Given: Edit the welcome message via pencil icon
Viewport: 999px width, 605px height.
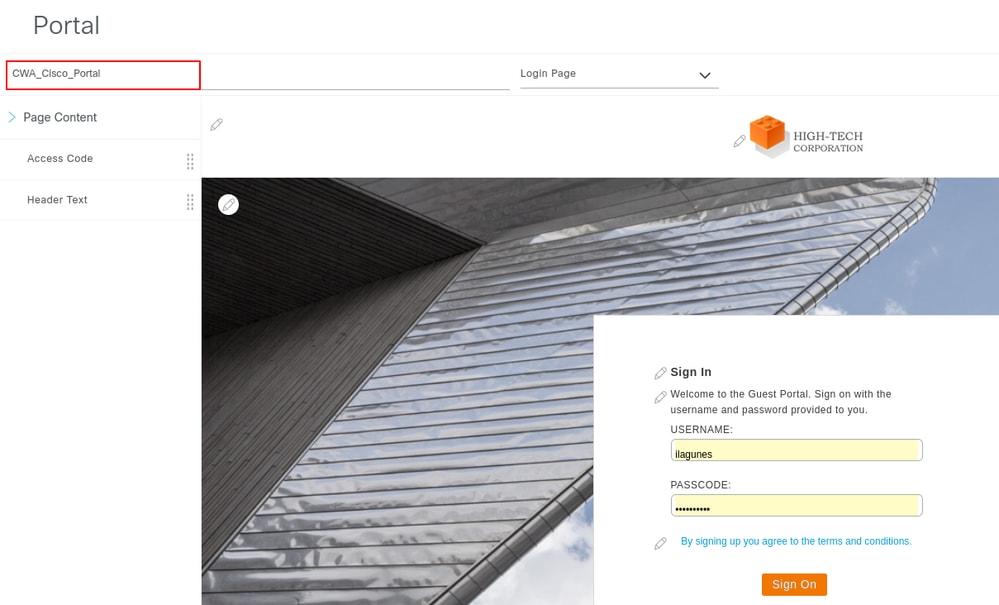Looking at the screenshot, I should pos(660,397).
